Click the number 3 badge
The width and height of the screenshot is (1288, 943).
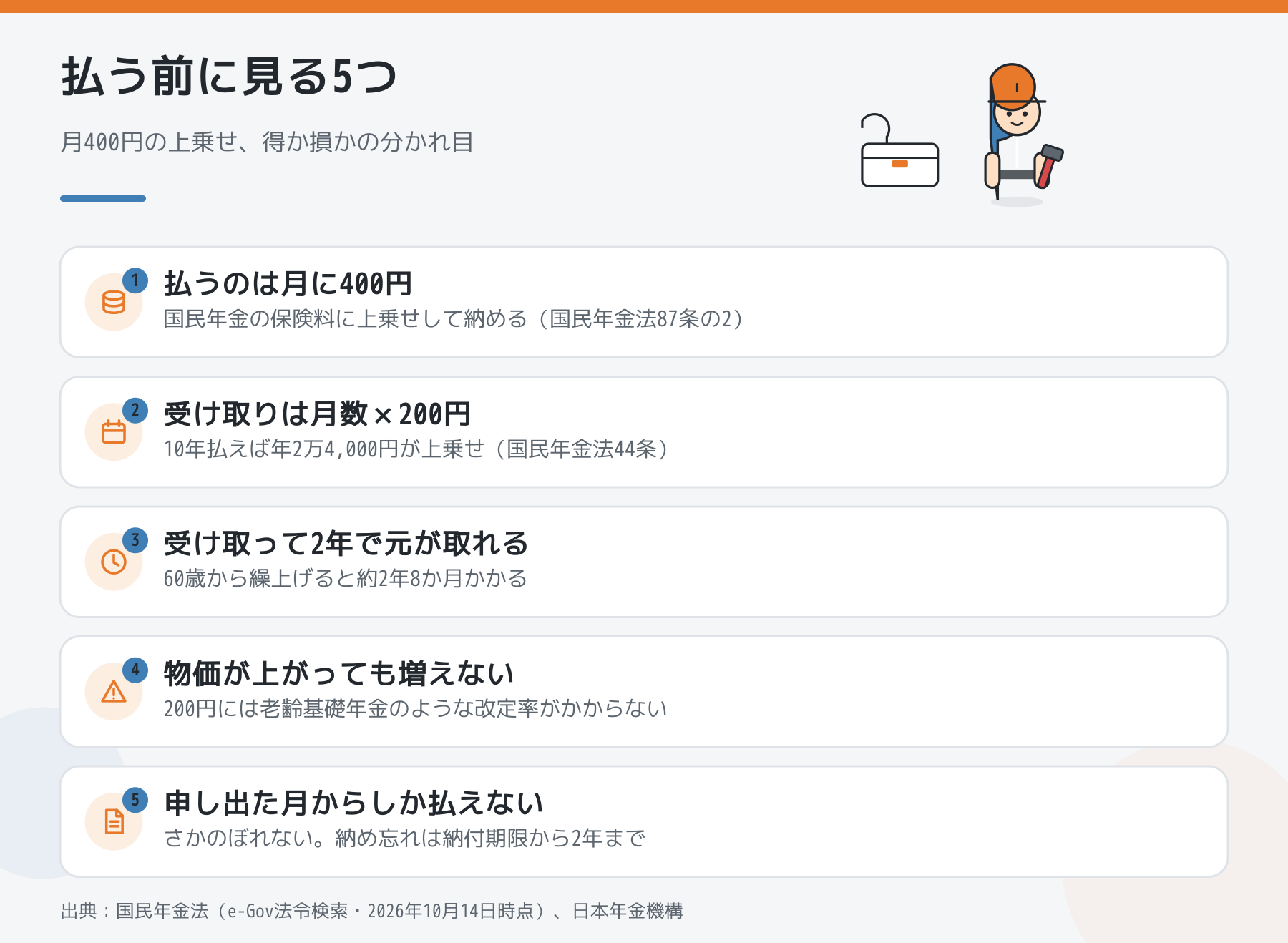(135, 540)
